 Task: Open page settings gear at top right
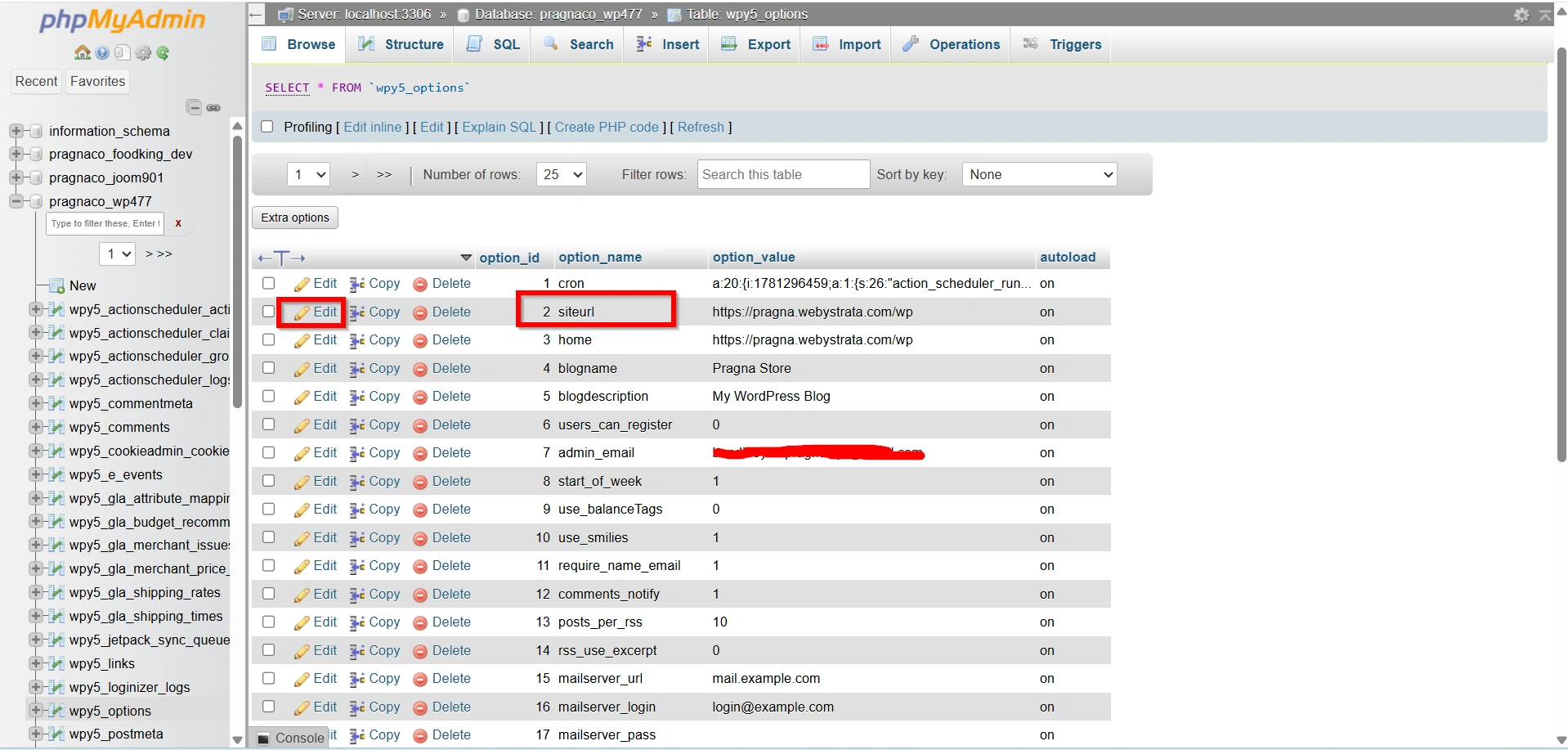coord(1521,15)
